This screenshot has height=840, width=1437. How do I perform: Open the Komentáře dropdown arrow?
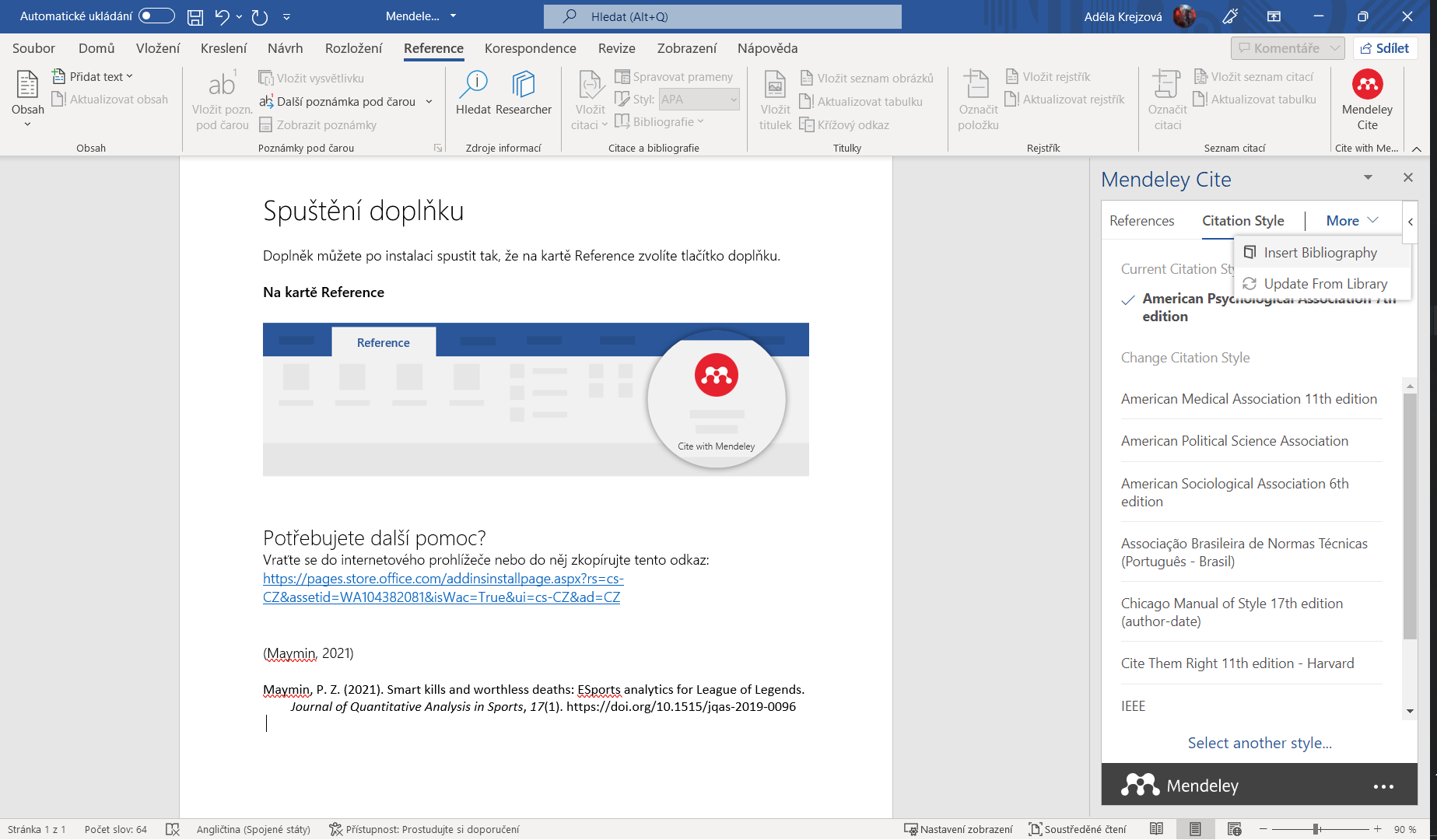coord(1335,48)
